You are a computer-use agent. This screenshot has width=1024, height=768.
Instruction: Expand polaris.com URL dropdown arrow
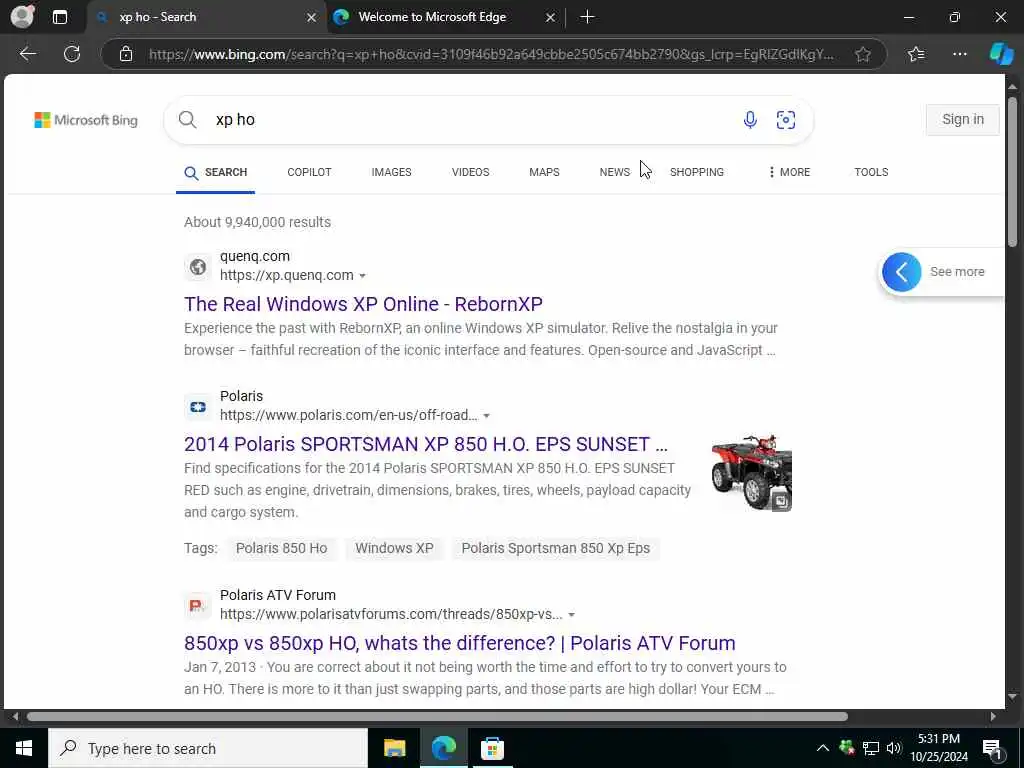[487, 416]
